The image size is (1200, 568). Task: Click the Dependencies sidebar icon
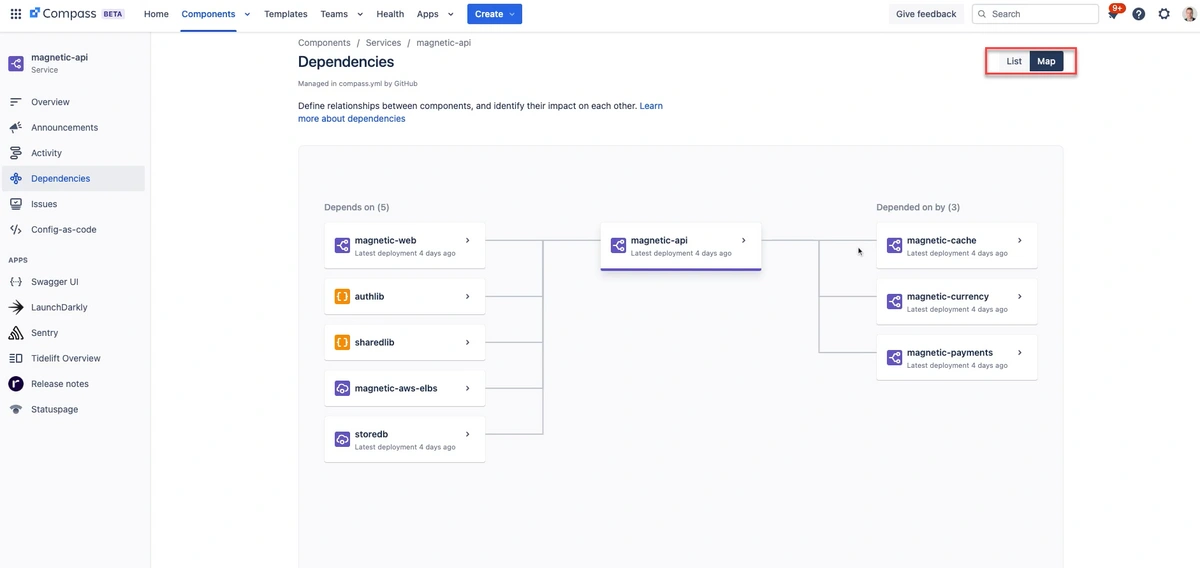coord(15,179)
